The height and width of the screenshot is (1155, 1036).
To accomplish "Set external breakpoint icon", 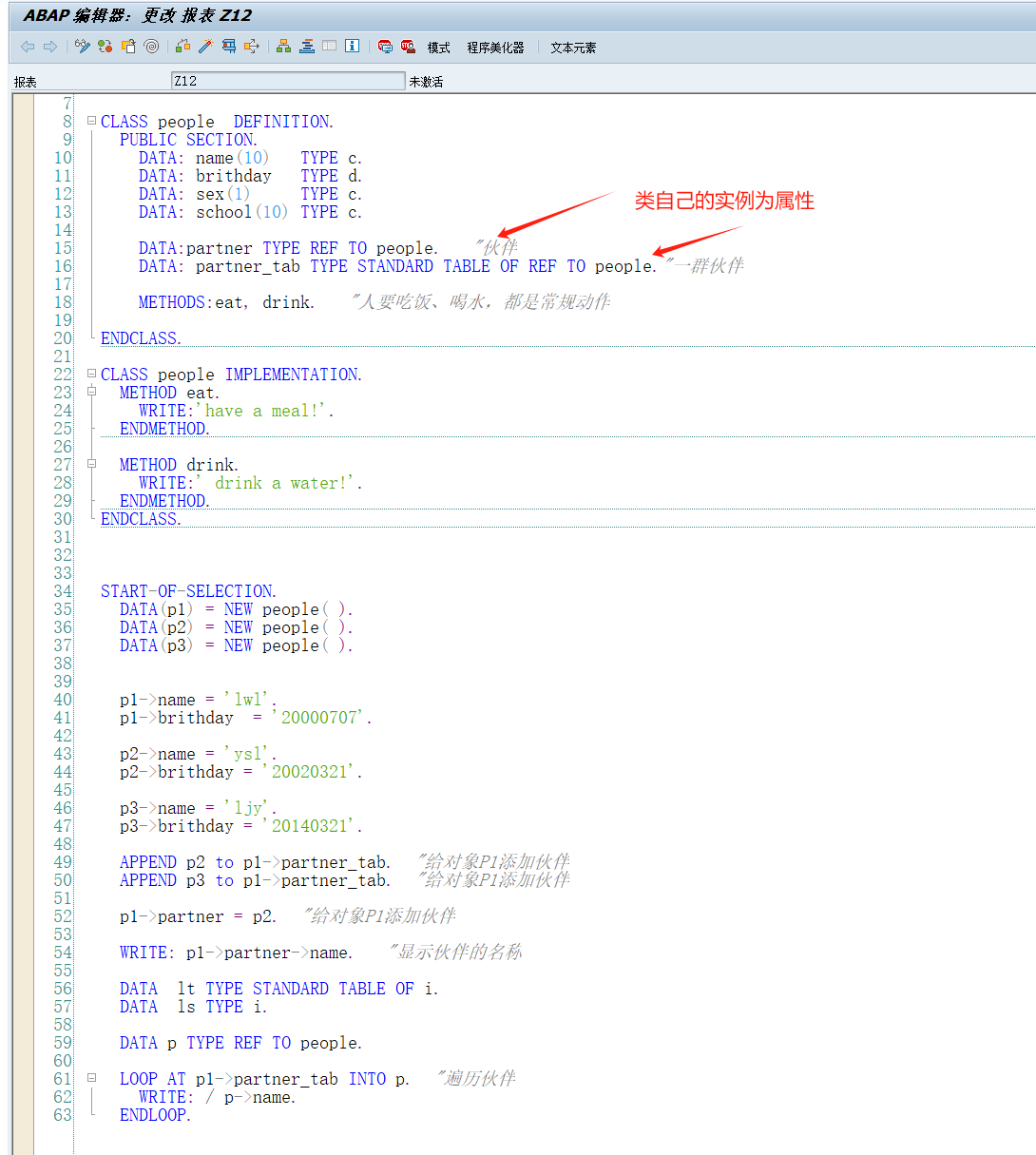I will tap(408, 46).
